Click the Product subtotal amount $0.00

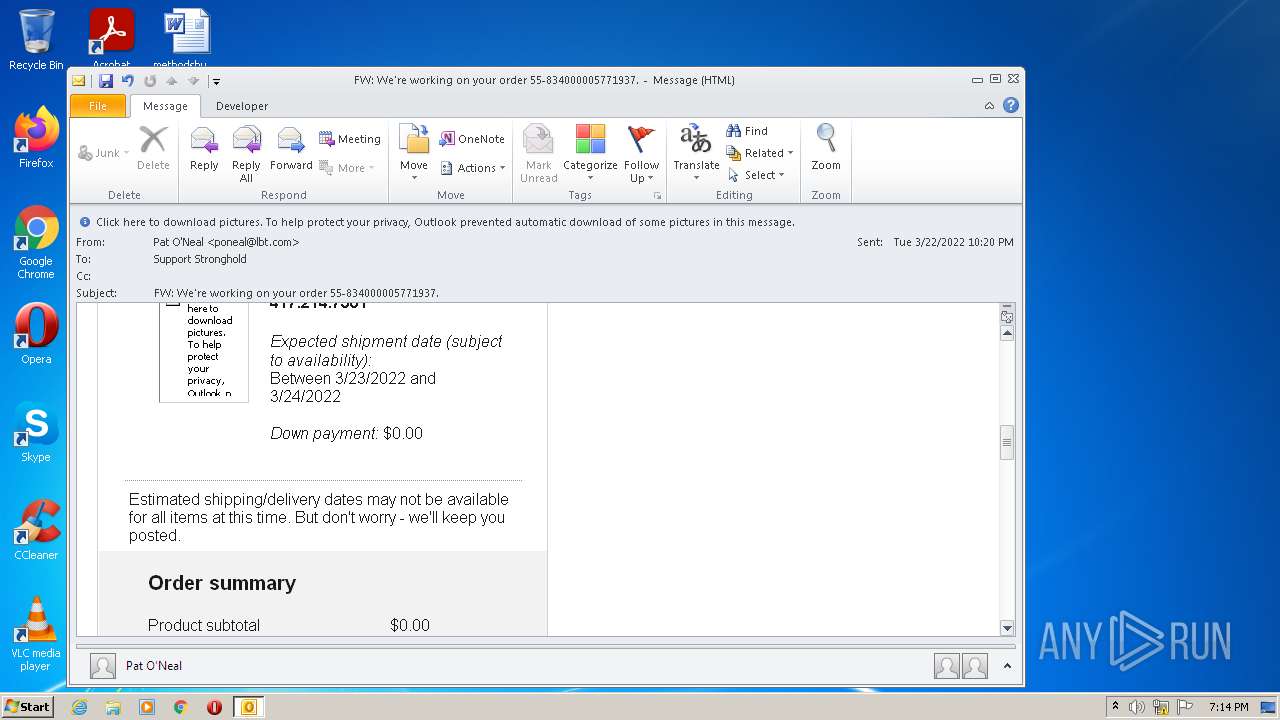pyautogui.click(x=410, y=625)
